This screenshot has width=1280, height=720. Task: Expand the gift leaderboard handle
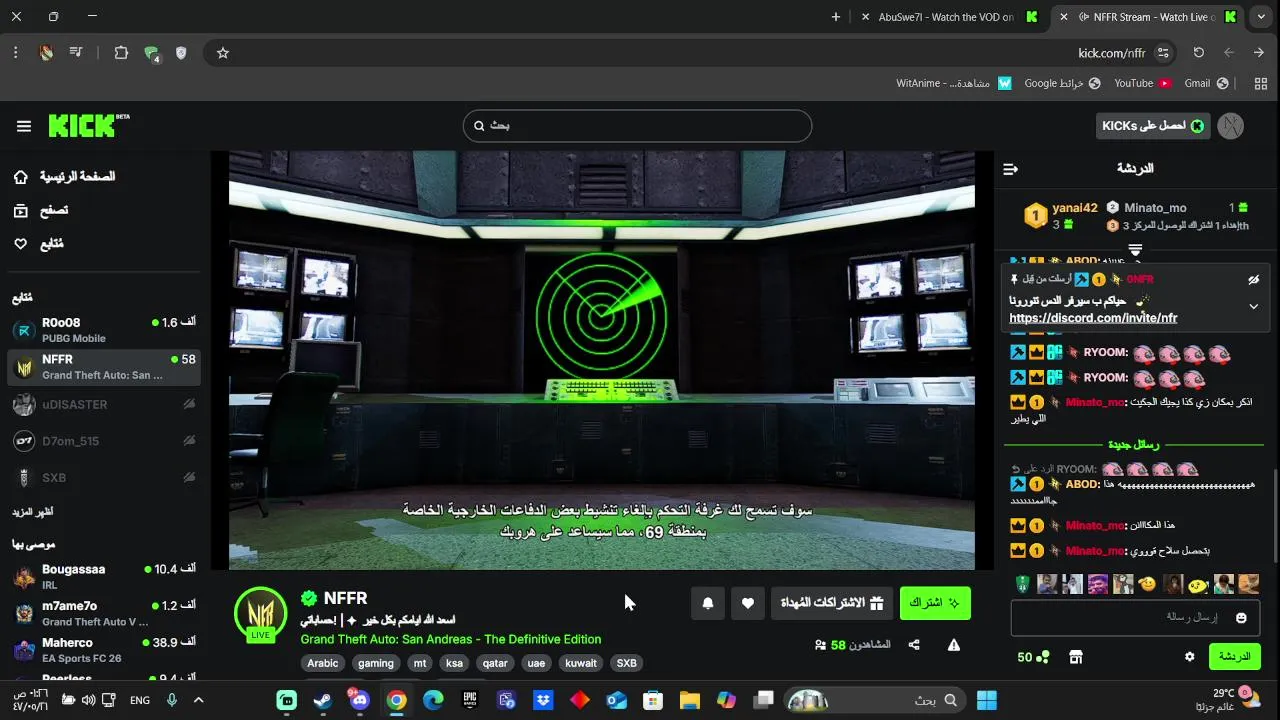pos(1135,249)
